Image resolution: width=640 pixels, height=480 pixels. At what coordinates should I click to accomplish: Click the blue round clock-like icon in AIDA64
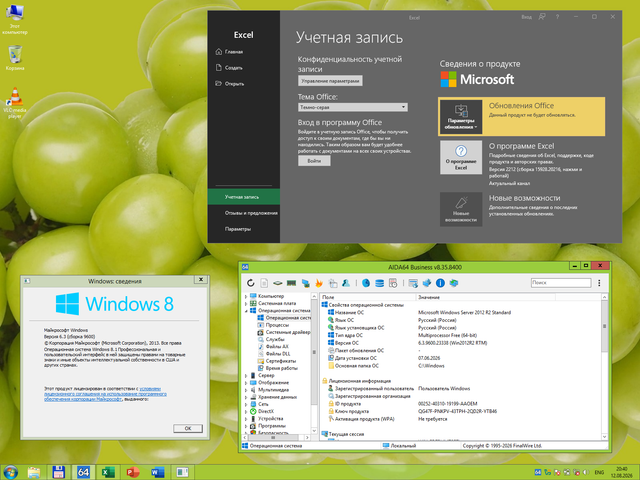pos(366,283)
